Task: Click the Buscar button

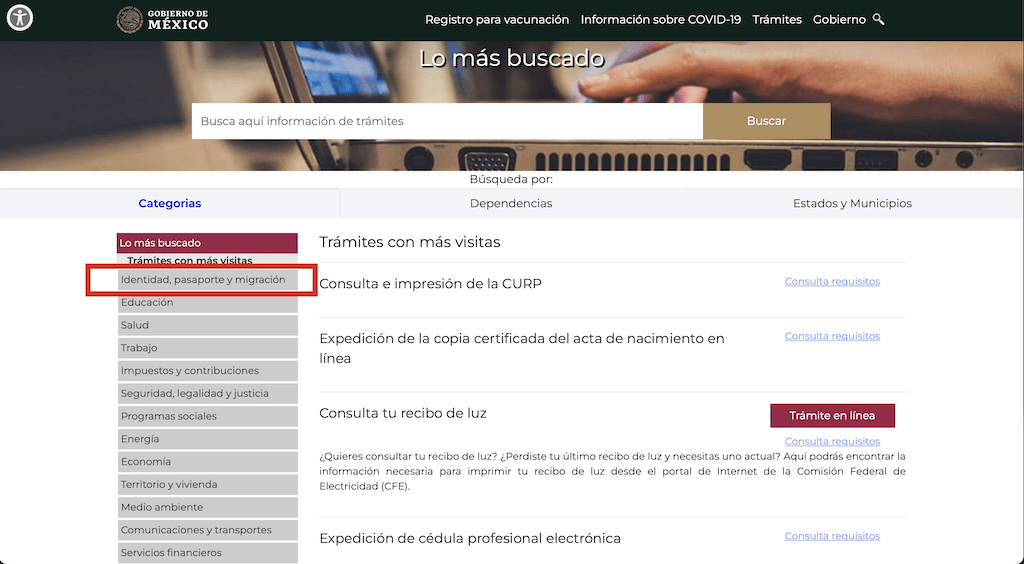Action: (767, 121)
